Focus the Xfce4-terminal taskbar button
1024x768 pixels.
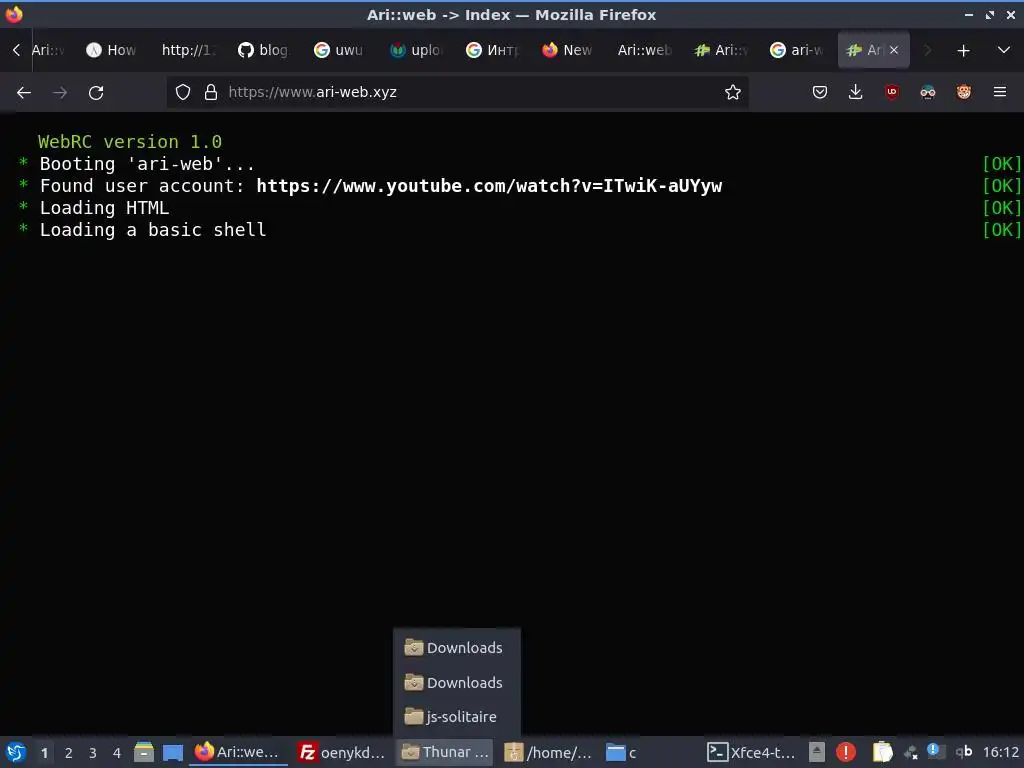click(751, 752)
